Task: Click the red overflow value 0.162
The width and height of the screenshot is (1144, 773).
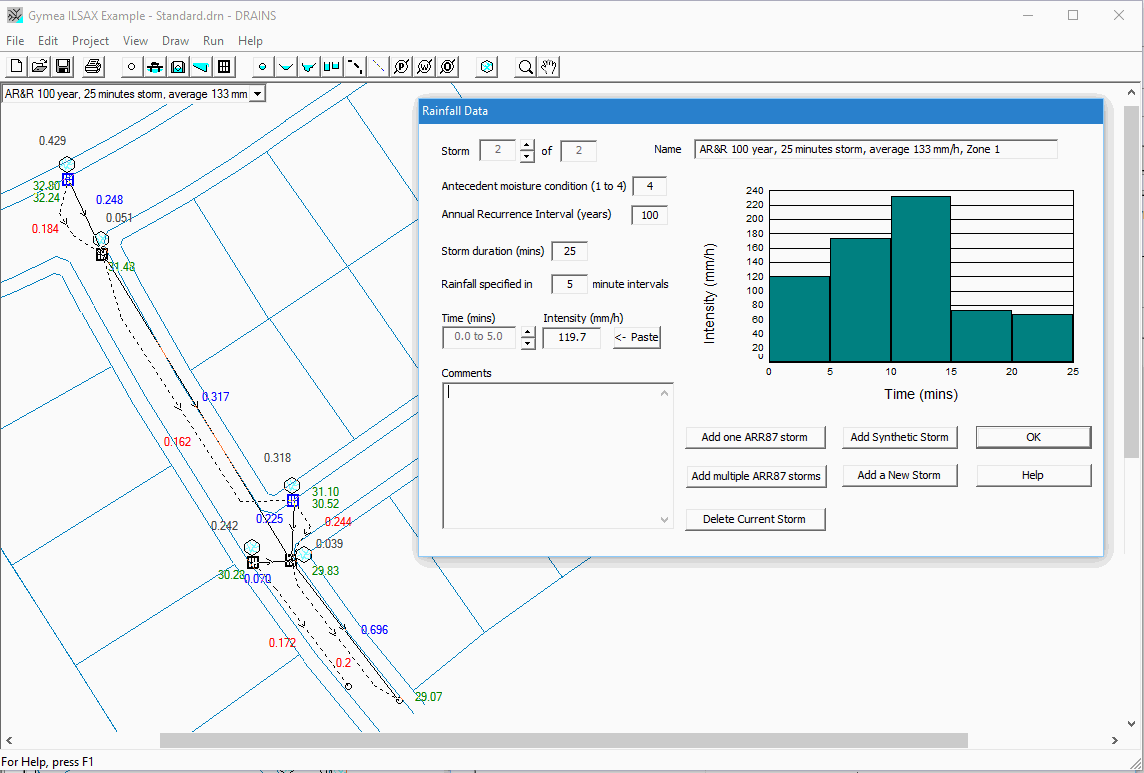Action: point(177,442)
